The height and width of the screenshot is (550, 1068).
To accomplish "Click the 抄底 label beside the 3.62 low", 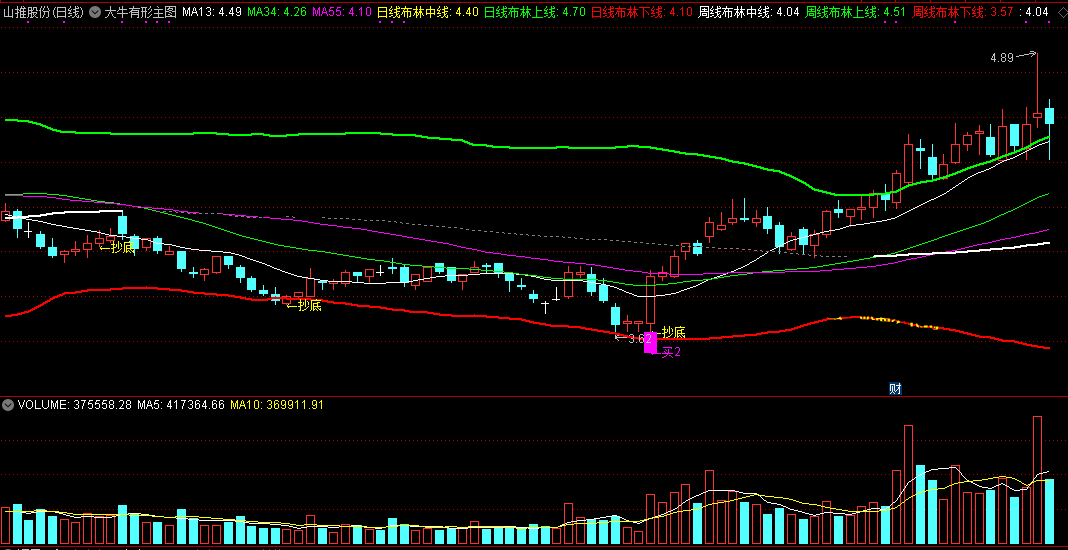I will 674,332.
